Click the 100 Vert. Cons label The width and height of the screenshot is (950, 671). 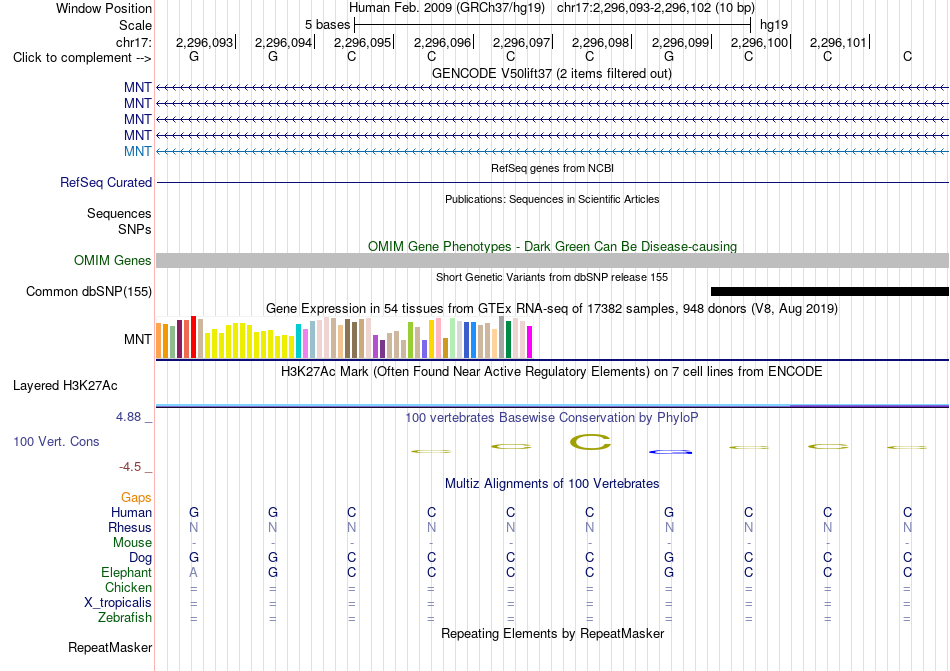[56, 441]
